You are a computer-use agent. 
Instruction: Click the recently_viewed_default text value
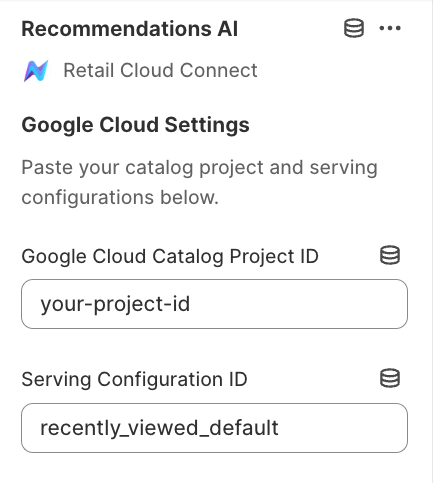pyautogui.click(x=159, y=428)
